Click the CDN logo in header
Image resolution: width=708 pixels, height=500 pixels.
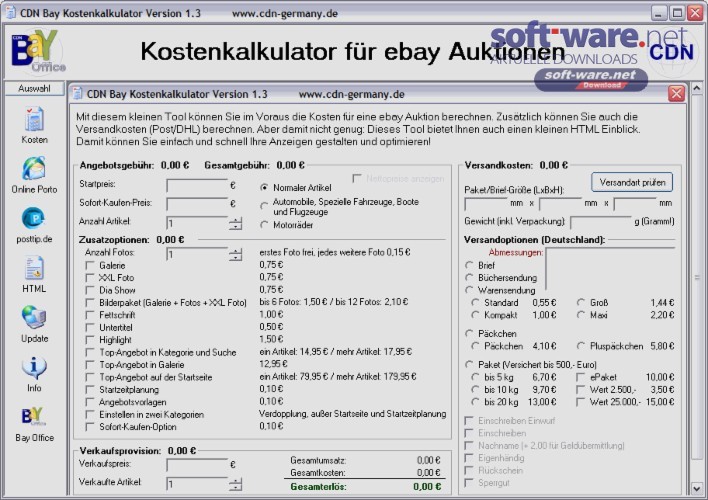[670, 52]
